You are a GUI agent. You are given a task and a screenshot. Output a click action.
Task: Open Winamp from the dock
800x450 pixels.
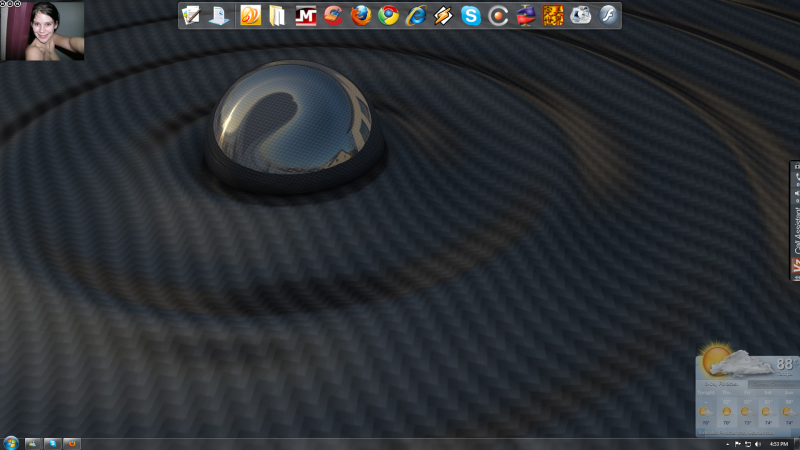443,15
